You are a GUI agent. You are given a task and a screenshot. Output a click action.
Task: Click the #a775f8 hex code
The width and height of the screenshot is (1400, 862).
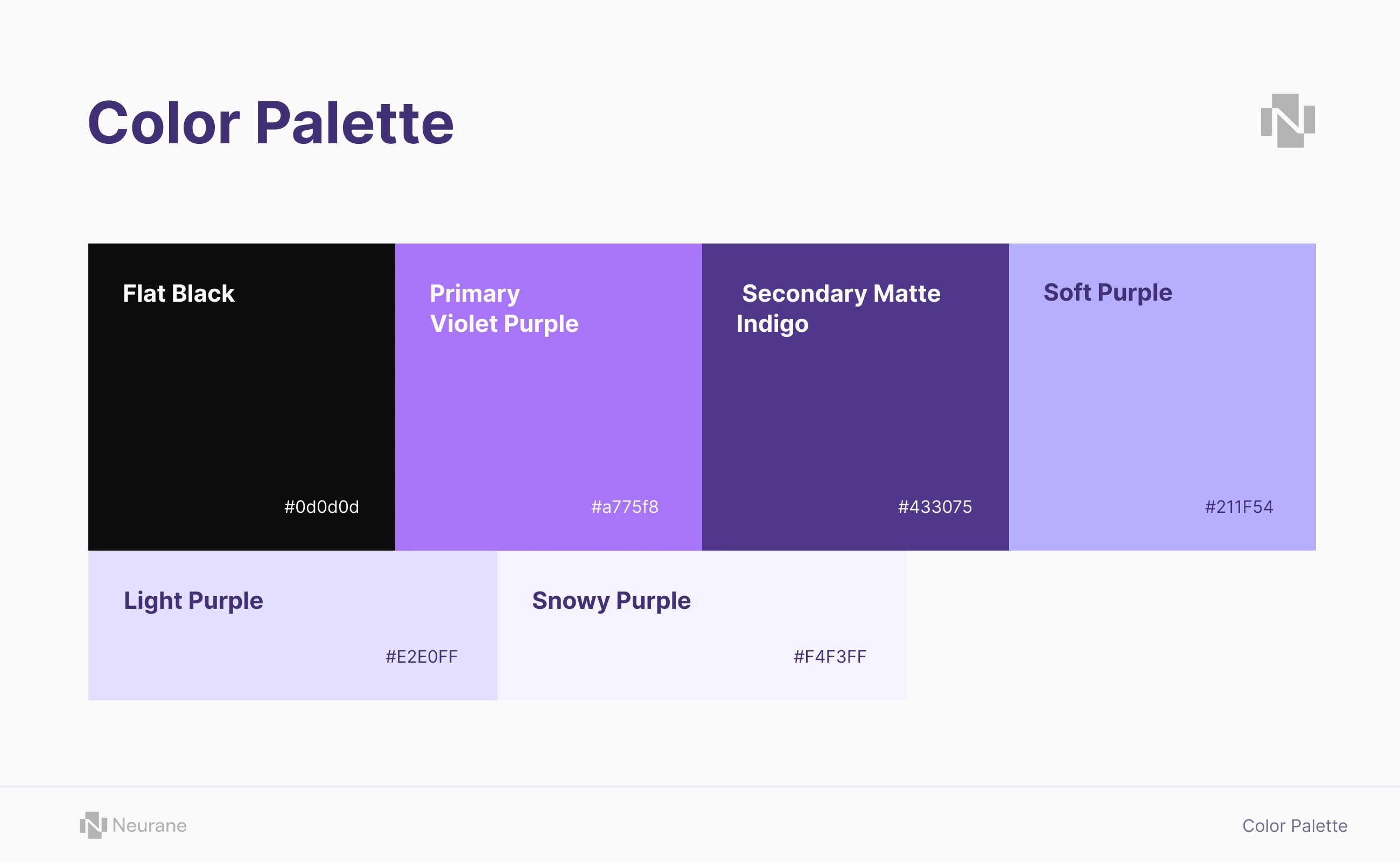pos(625,507)
